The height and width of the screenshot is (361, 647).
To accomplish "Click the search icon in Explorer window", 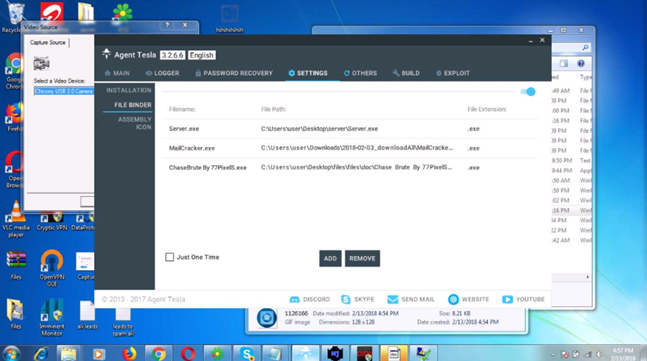I will pyautogui.click(x=585, y=47).
